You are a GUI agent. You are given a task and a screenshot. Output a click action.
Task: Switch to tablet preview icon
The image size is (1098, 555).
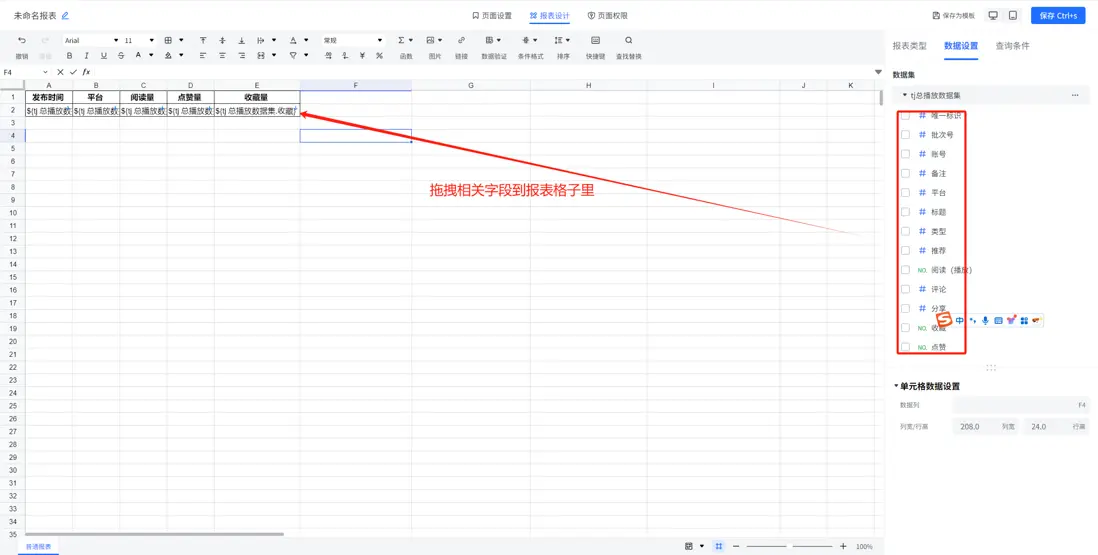point(1013,15)
